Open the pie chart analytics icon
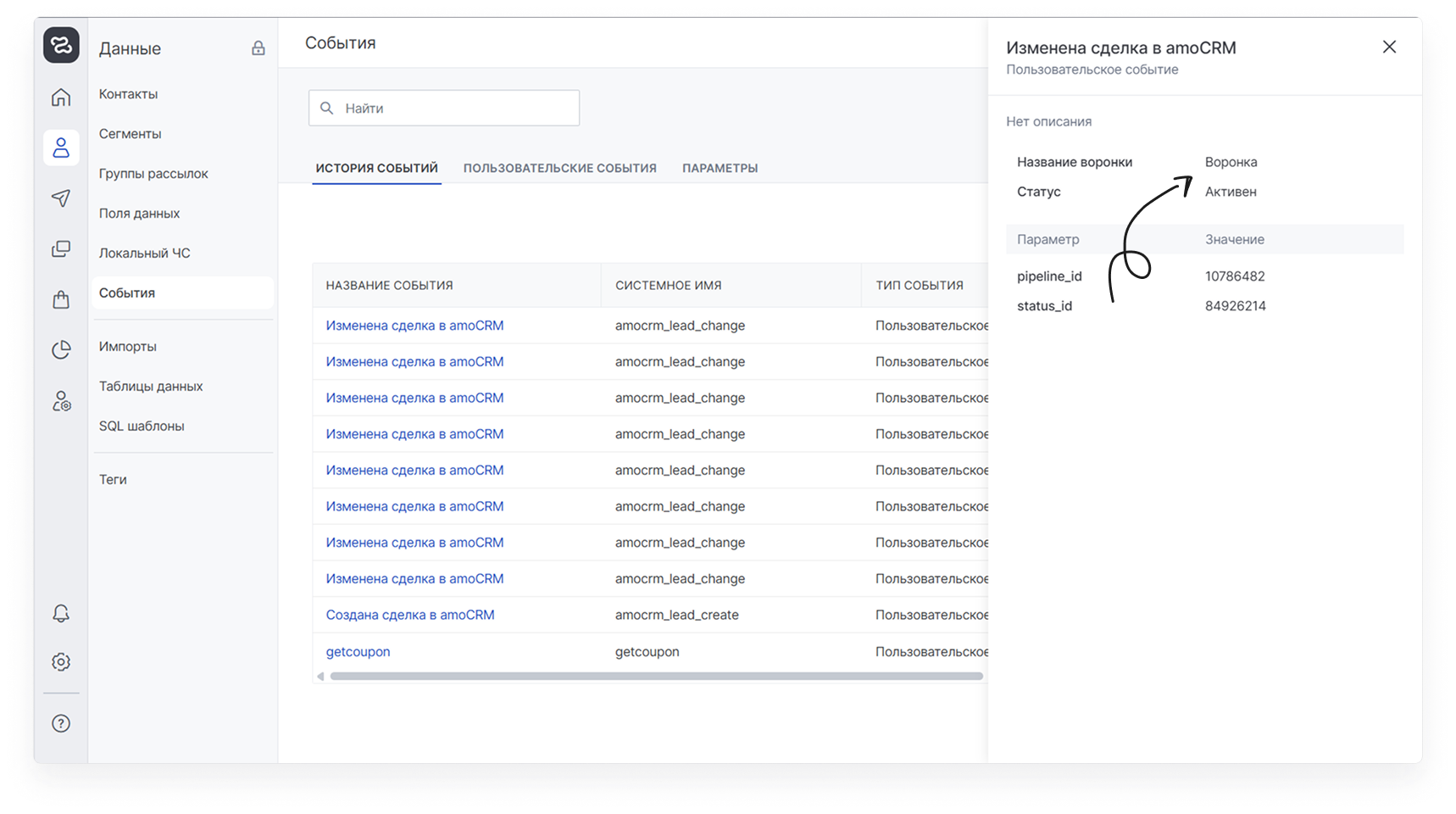Viewport: 1456px width, 814px height. point(61,349)
